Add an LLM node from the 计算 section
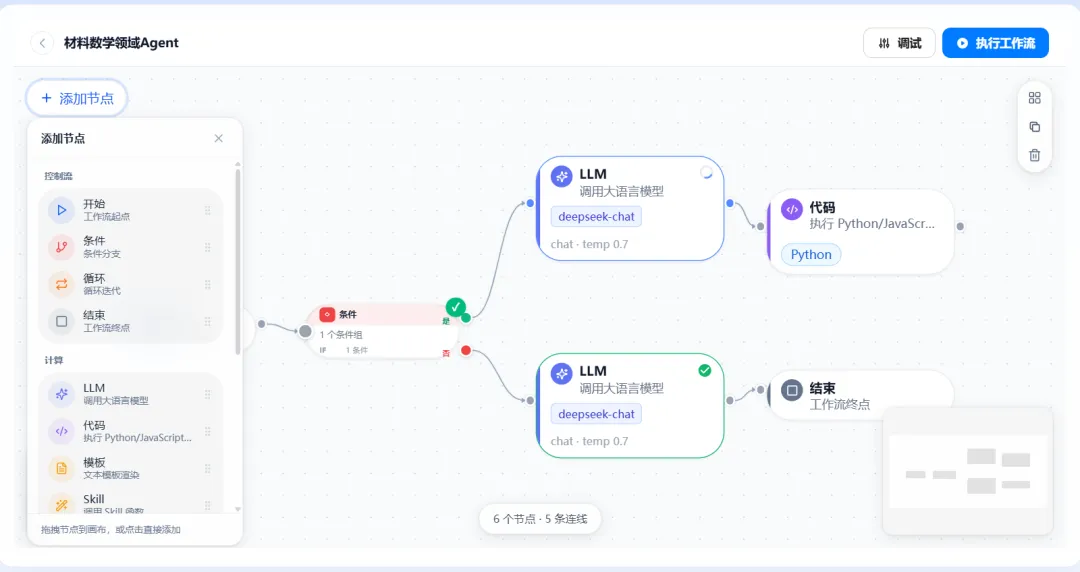Screen dimensions: 1080x572 click(x=131, y=394)
